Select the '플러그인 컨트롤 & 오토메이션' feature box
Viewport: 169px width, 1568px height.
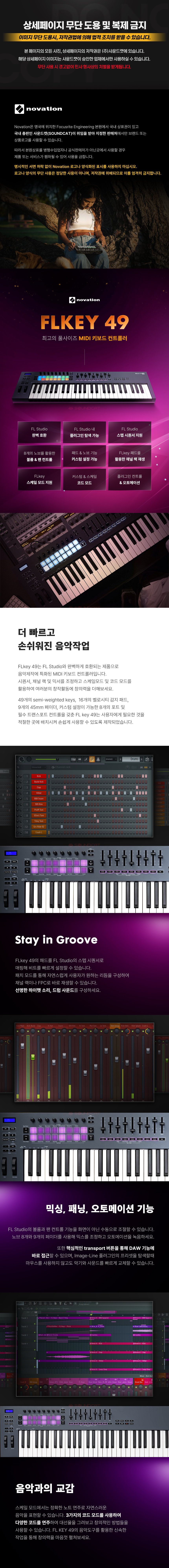tap(129, 480)
